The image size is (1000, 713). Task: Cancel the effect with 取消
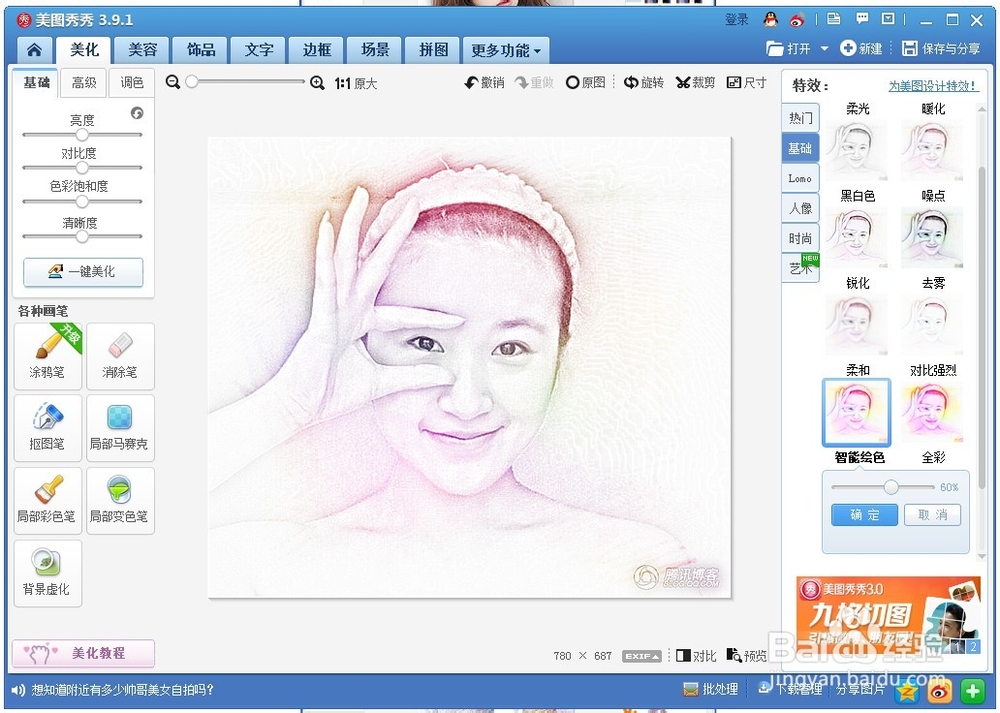(x=932, y=515)
